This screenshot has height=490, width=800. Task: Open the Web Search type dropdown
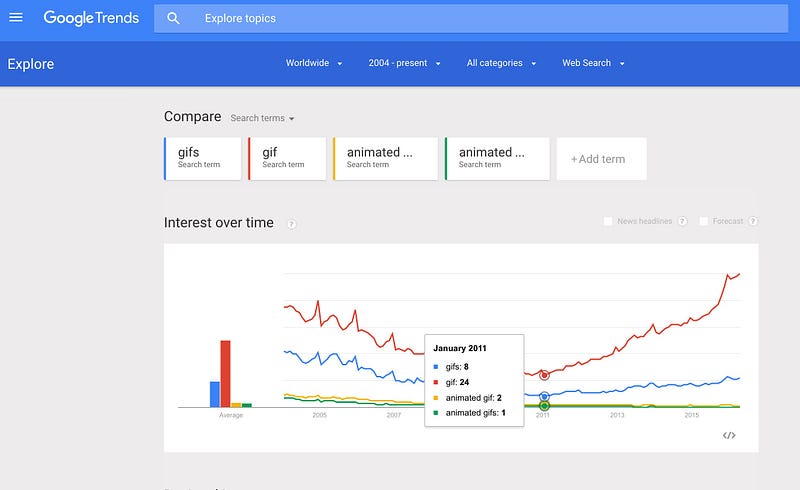[x=593, y=63]
